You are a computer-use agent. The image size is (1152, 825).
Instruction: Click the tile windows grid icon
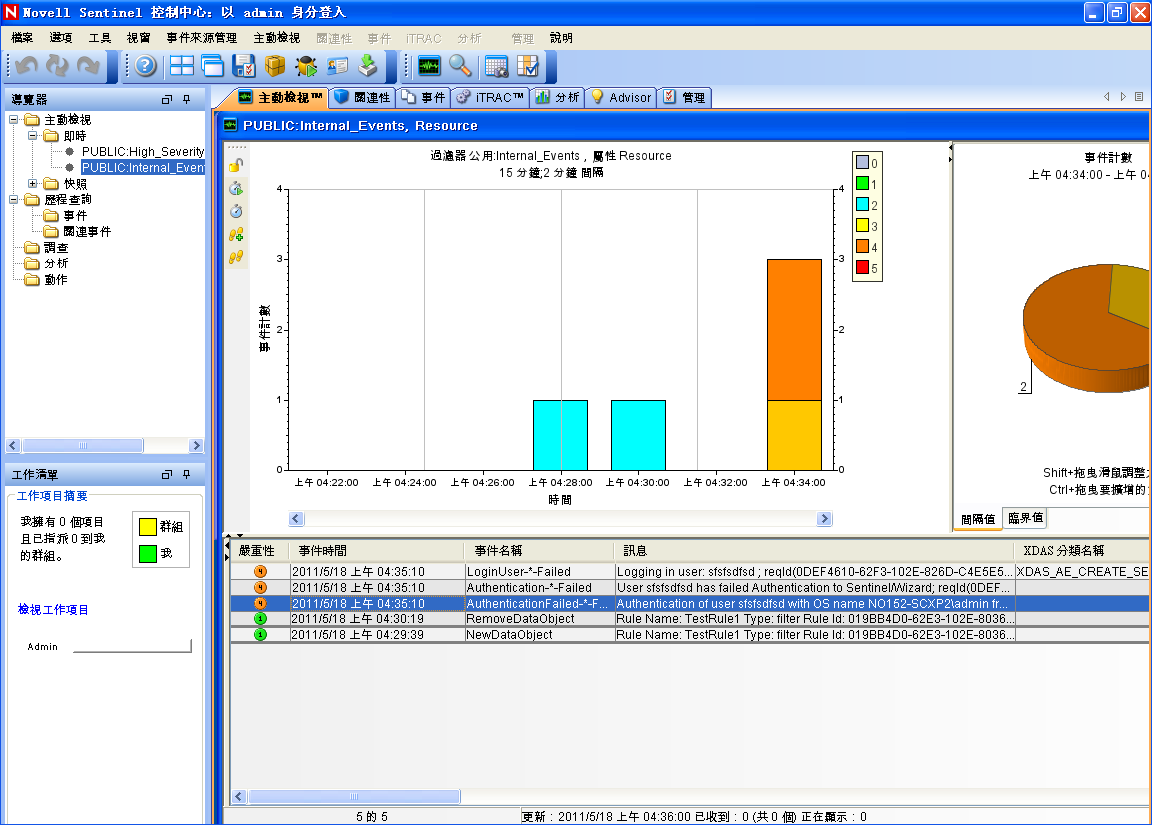[x=181, y=66]
